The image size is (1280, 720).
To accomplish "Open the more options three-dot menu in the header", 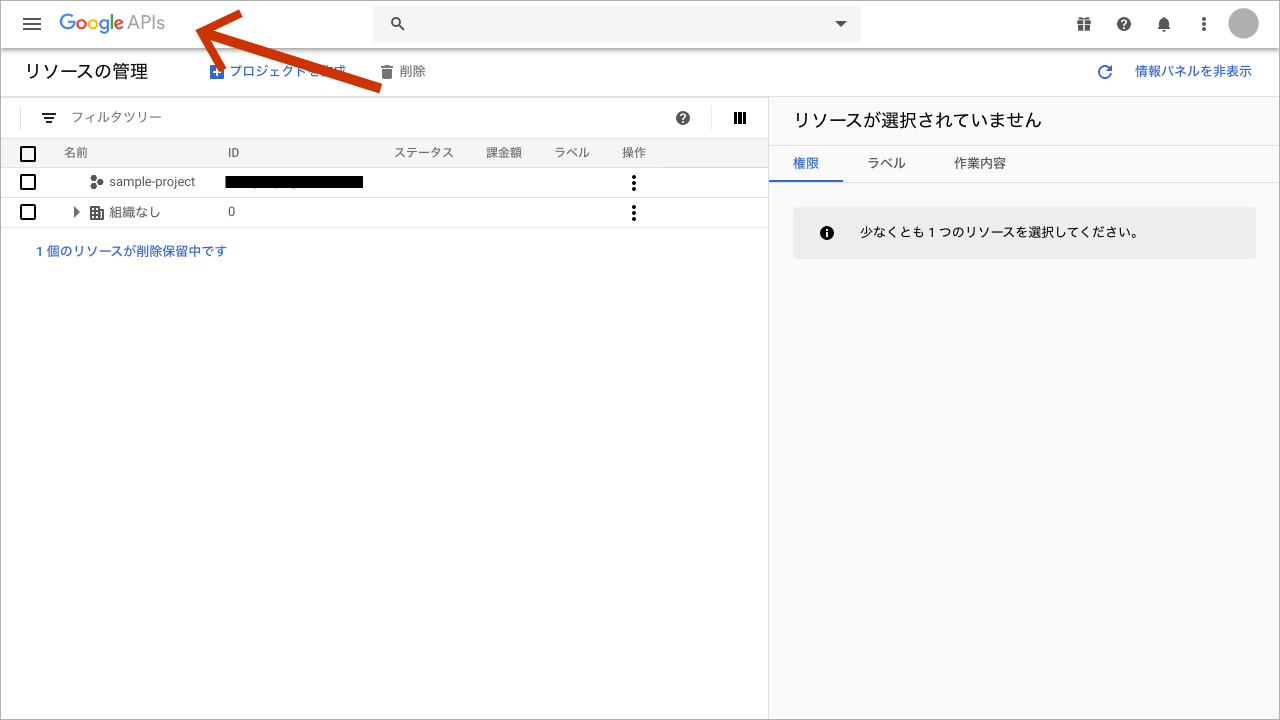I will (1203, 24).
